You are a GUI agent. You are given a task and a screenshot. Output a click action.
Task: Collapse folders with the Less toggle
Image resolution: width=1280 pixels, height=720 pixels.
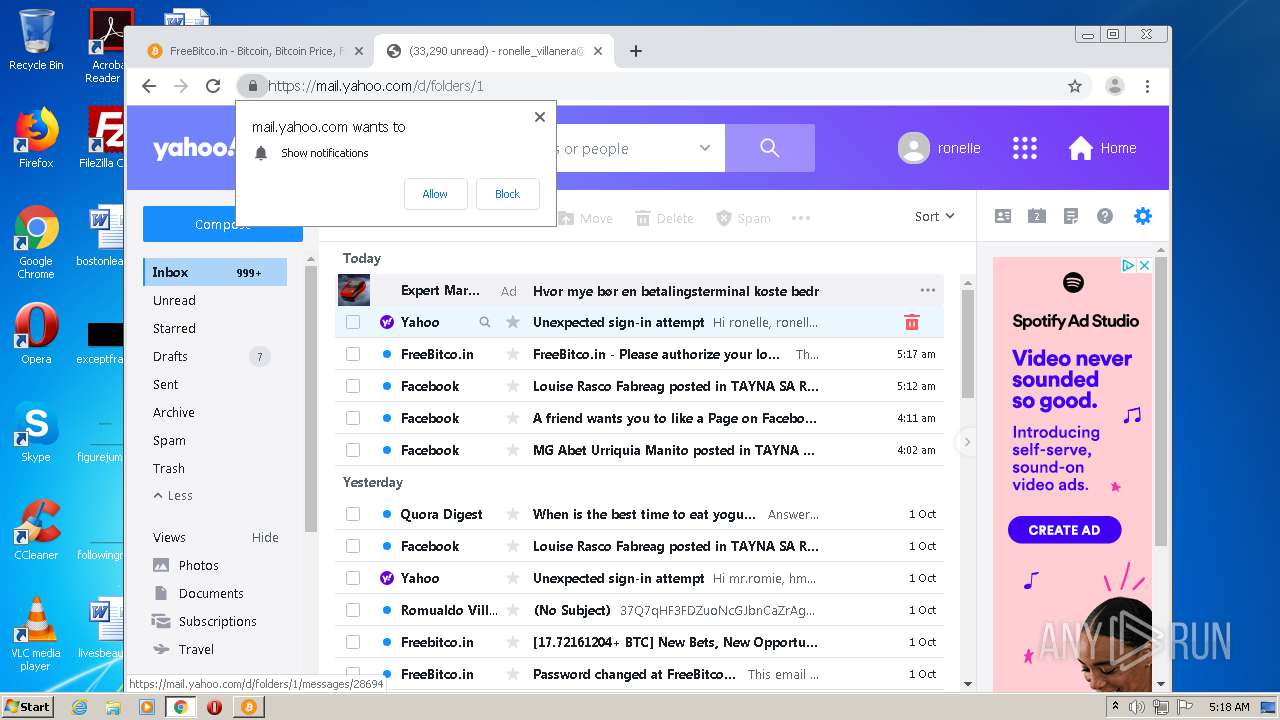[x=173, y=496]
